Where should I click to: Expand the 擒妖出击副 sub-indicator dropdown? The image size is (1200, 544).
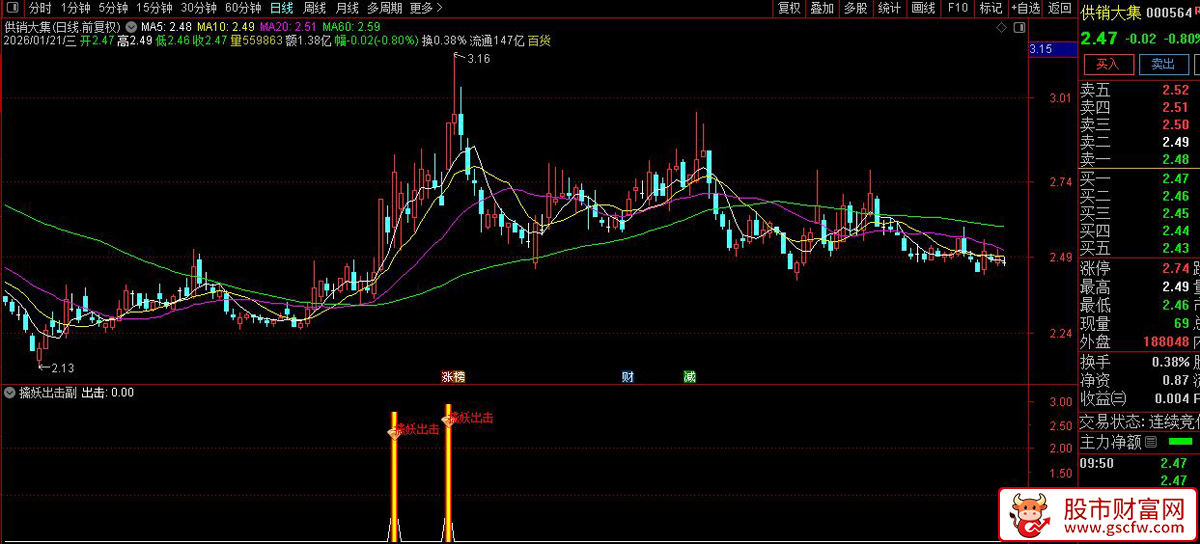click(10, 393)
